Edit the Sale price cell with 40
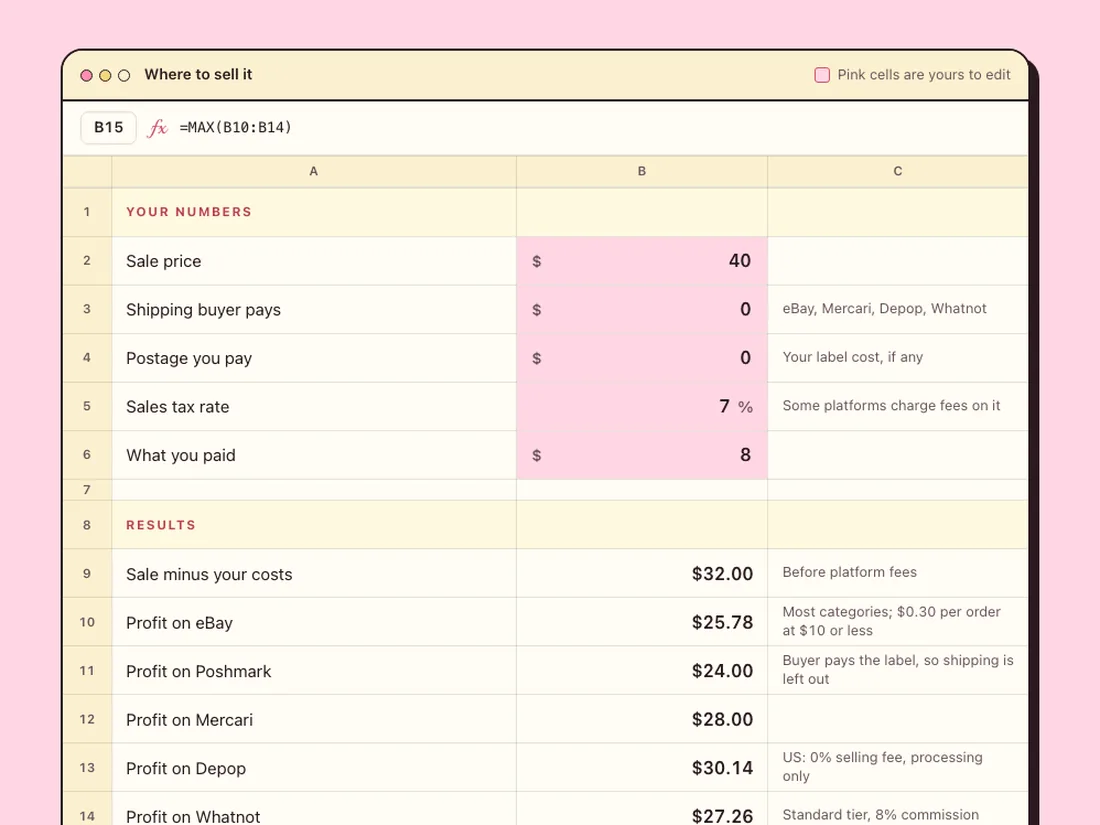Image resolution: width=1100 pixels, height=825 pixels. (642, 261)
